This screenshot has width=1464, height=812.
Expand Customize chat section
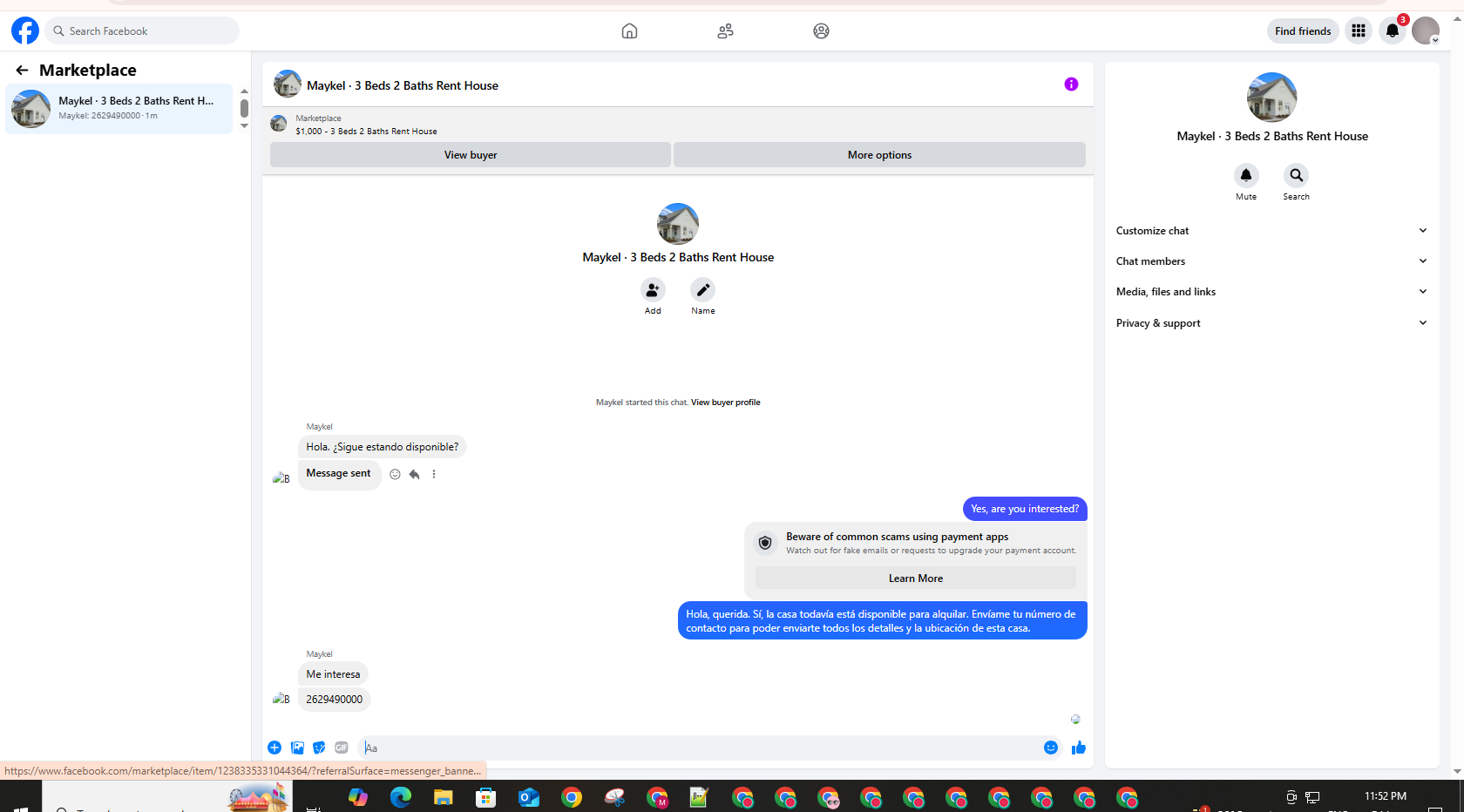[1272, 231]
